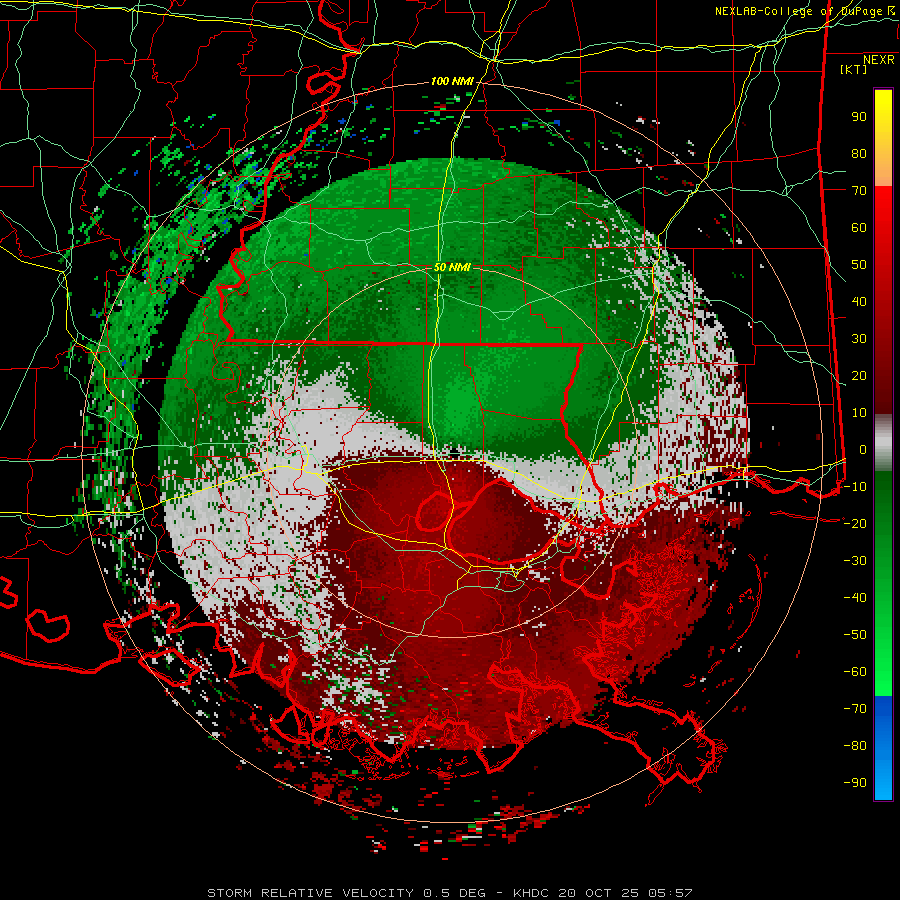Click the positive 20 scale label
The width and height of the screenshot is (900, 900).
click(x=859, y=376)
